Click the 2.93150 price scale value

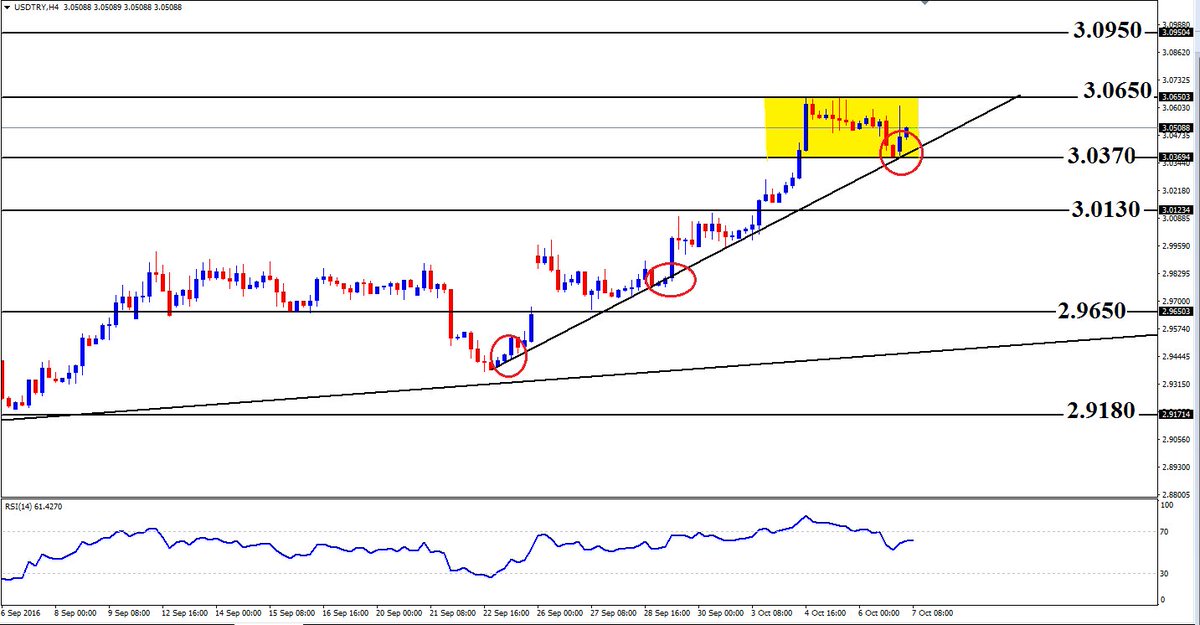[1176, 384]
